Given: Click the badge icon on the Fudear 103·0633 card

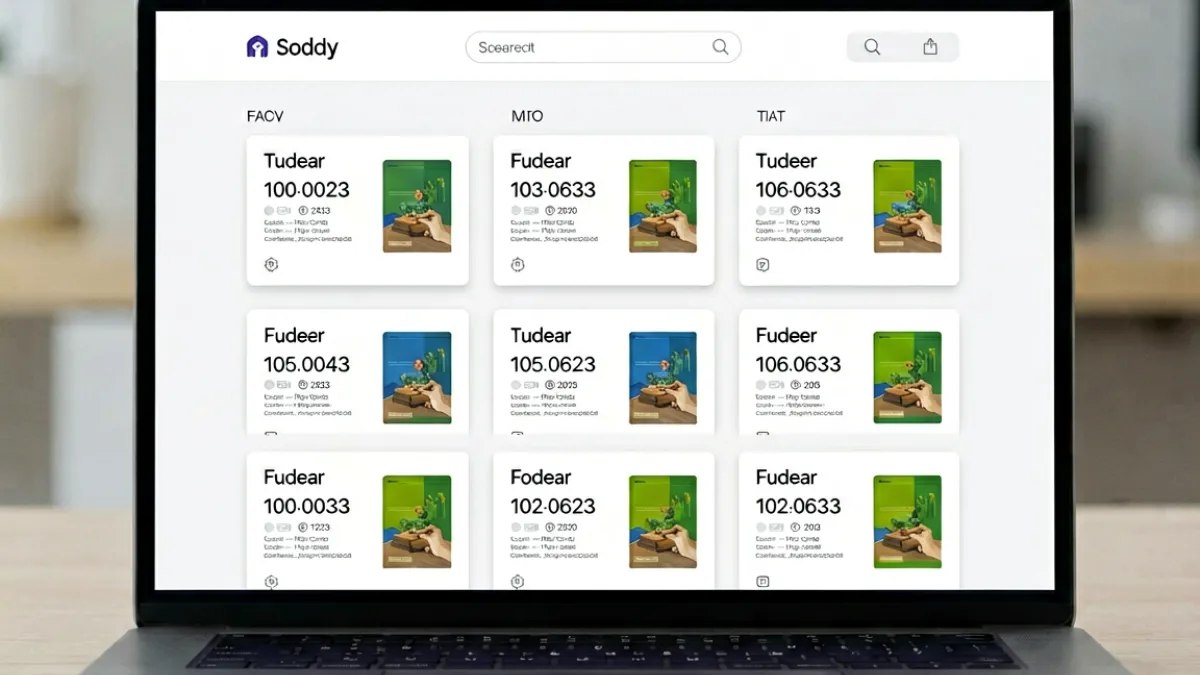Looking at the screenshot, I should point(517,265).
